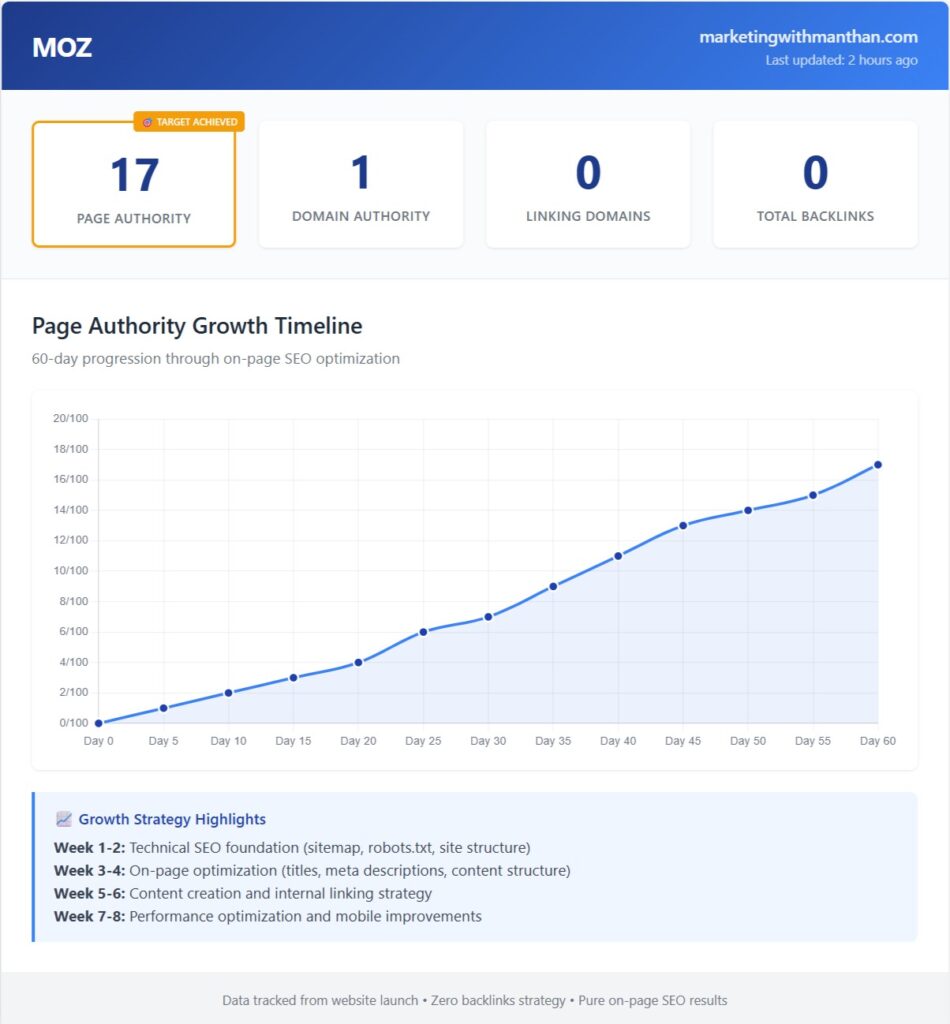950x1024 pixels.
Task: Click the 20/100 y-axis label
Action: tap(71, 419)
